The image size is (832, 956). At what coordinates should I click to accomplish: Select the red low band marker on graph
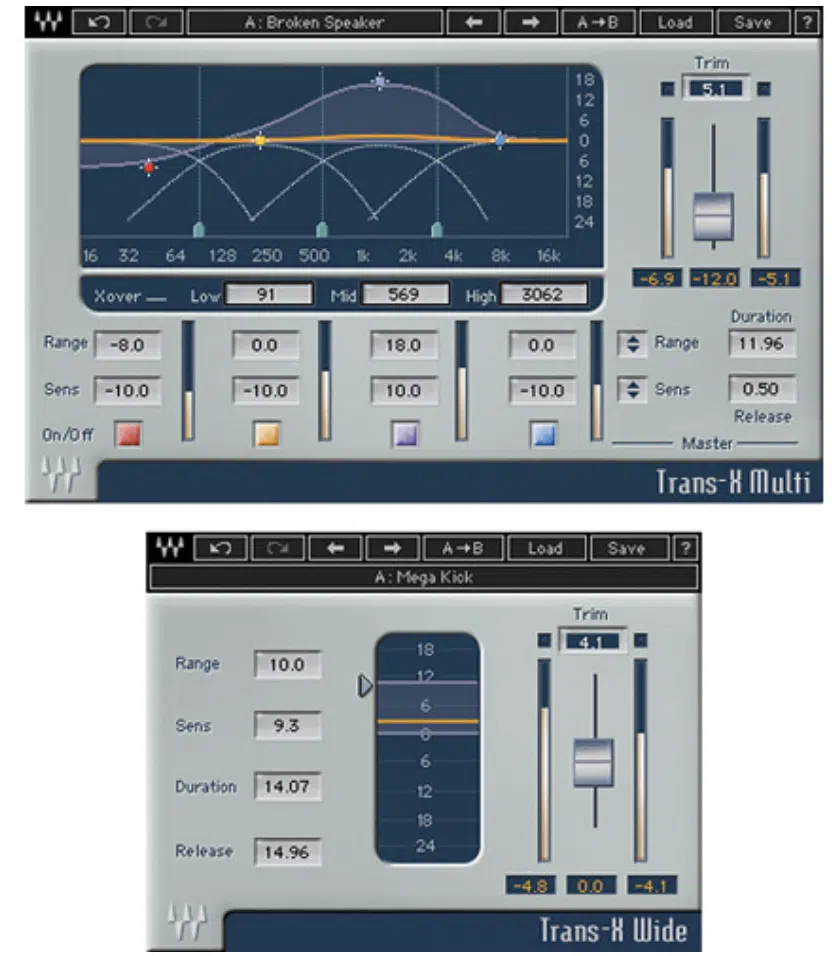(149, 167)
